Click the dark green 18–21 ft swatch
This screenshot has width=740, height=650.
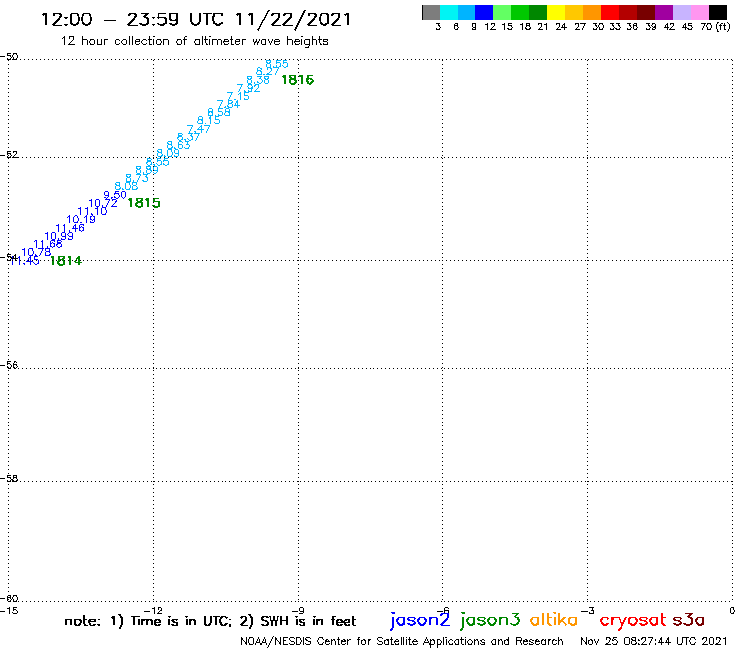click(x=538, y=12)
